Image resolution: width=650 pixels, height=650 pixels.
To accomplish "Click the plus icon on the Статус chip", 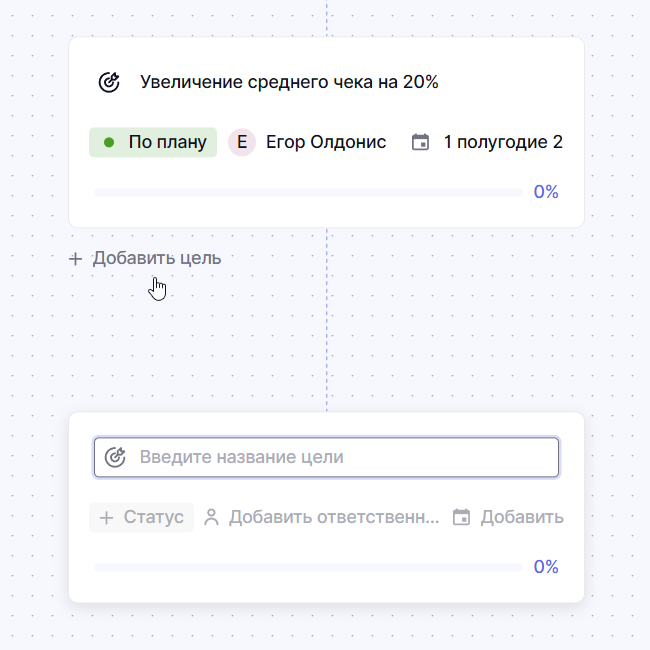I will point(107,517).
